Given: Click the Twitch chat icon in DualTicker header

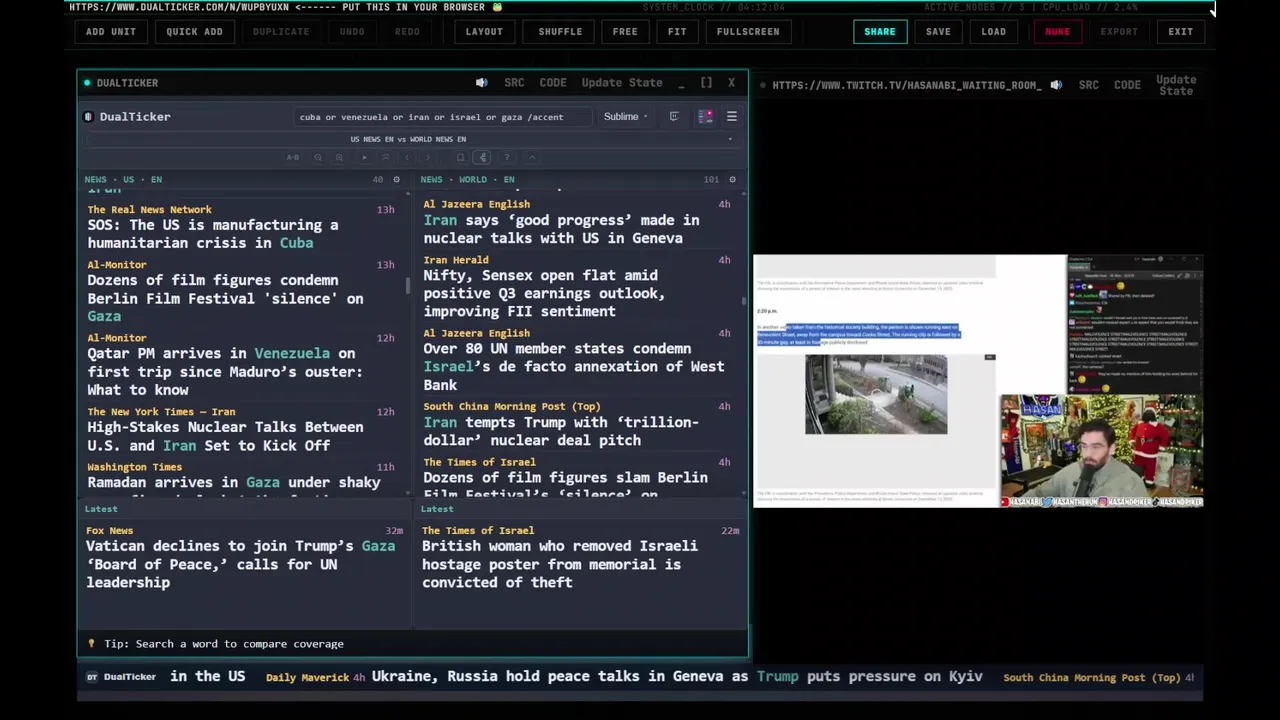Looking at the screenshot, I should pyautogui.click(x=674, y=117).
